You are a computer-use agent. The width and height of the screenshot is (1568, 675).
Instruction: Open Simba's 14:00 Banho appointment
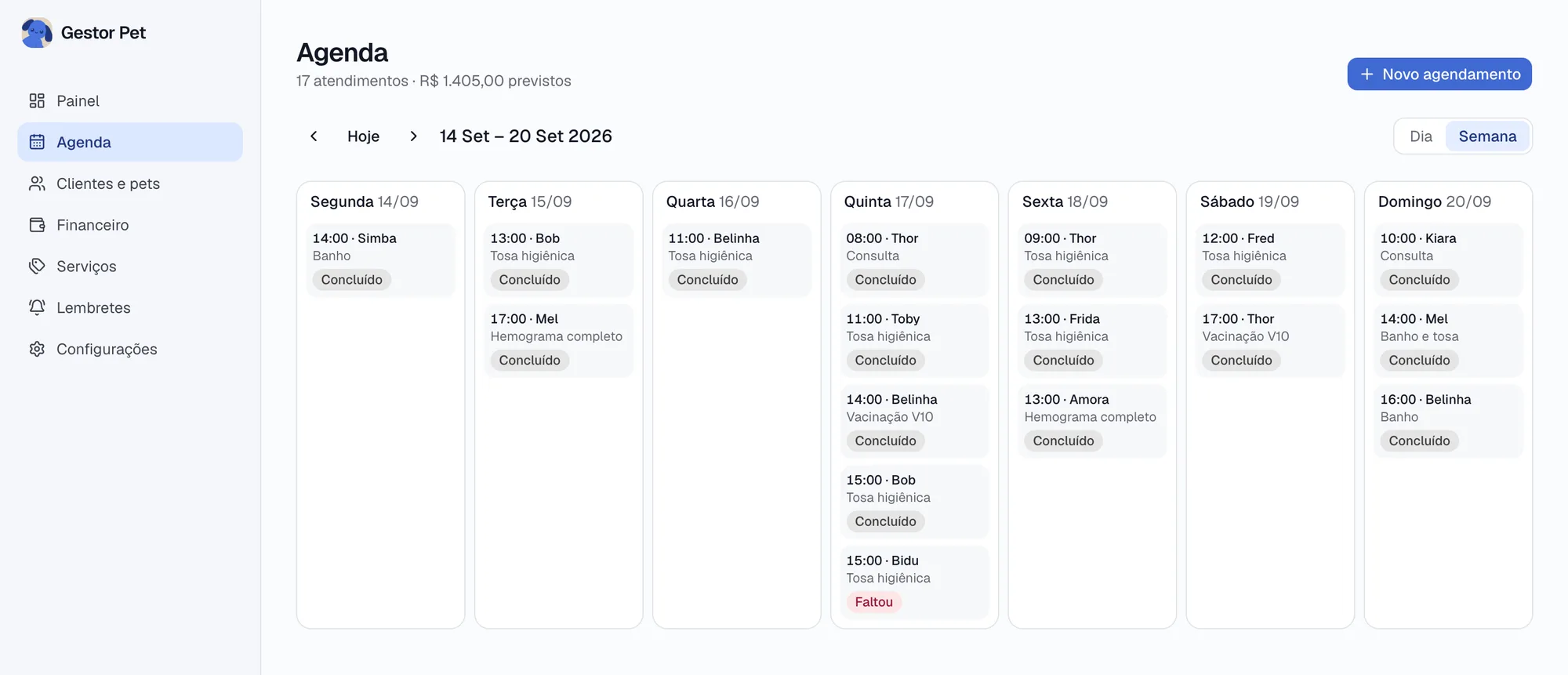[380, 260]
